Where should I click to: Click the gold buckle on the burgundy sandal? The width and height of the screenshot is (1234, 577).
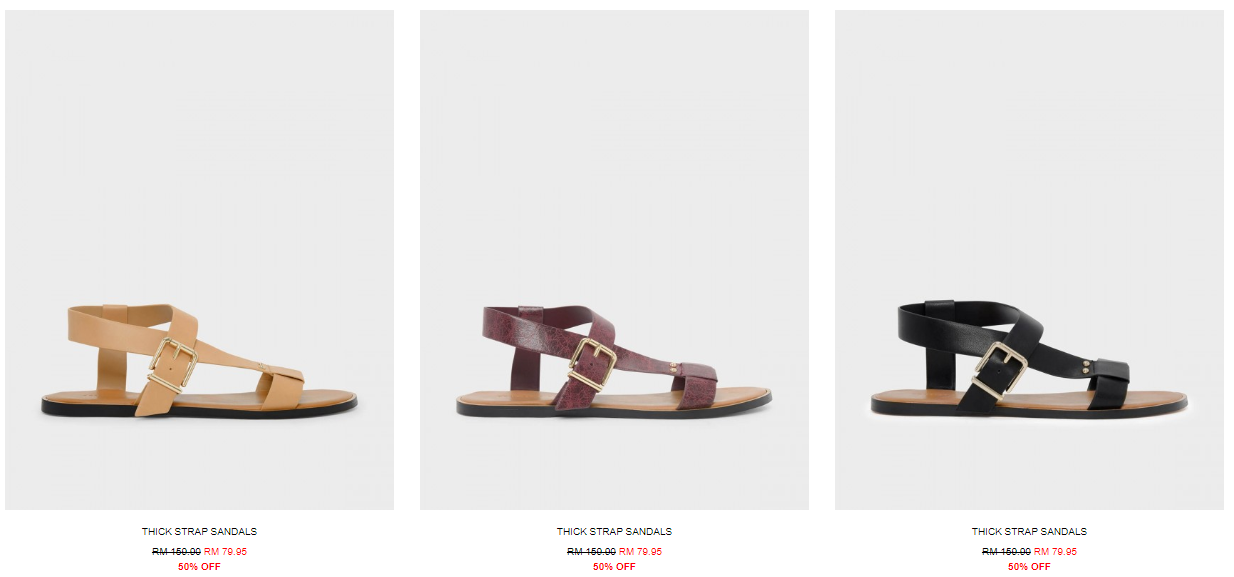591,364
